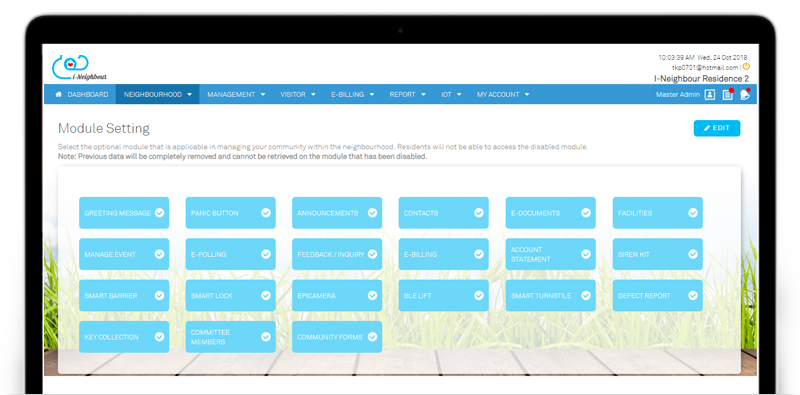The height and width of the screenshot is (395, 800).
Task: Expand the Neighbourhood dropdown menu
Action: pos(158,94)
